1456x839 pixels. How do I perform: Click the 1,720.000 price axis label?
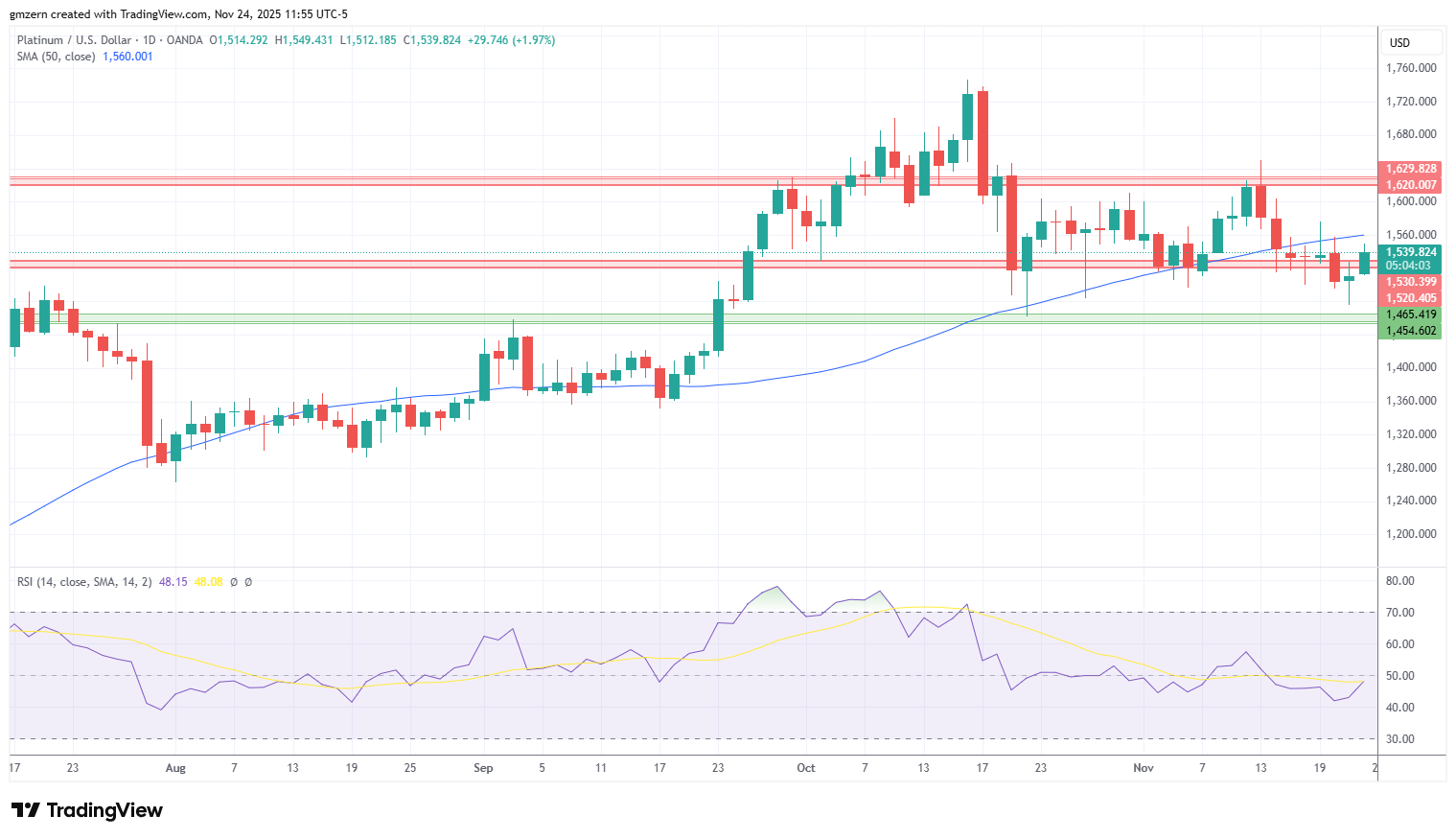pyautogui.click(x=1411, y=102)
